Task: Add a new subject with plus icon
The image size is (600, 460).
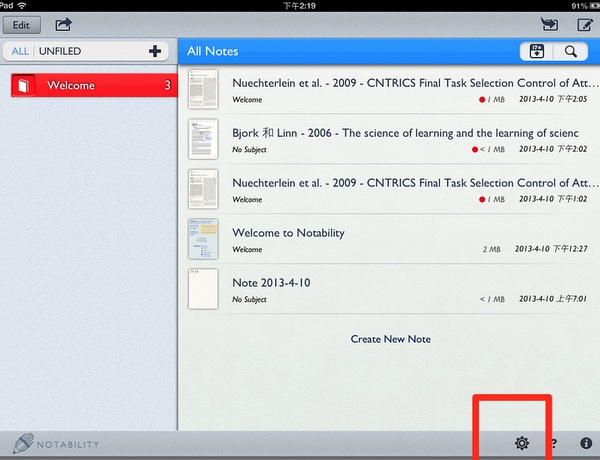Action: tap(154, 51)
